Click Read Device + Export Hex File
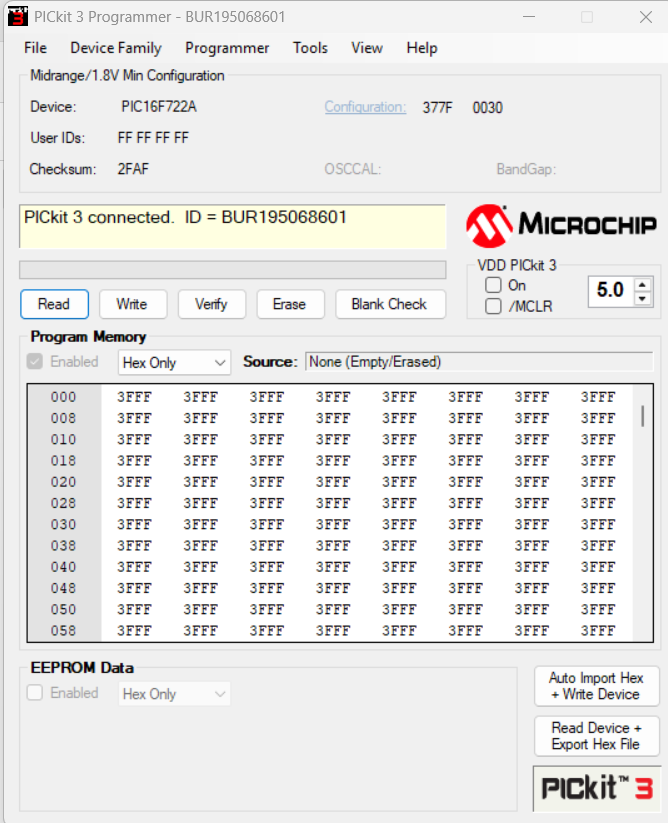 click(597, 736)
